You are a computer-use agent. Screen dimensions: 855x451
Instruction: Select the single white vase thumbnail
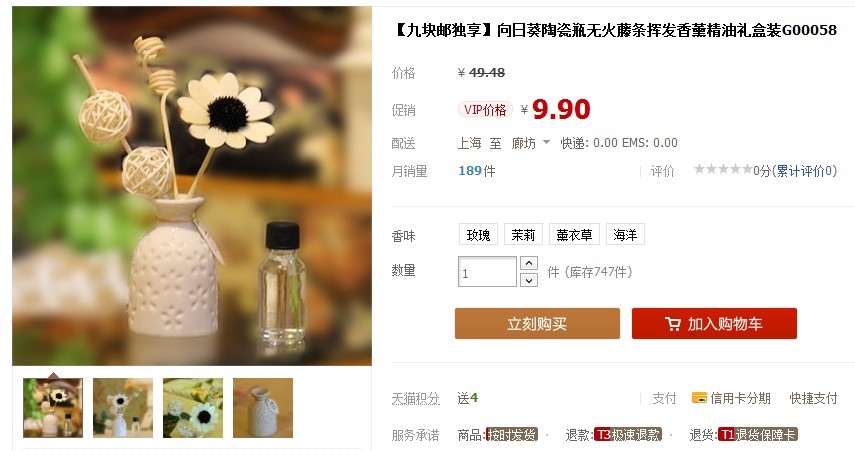263,408
